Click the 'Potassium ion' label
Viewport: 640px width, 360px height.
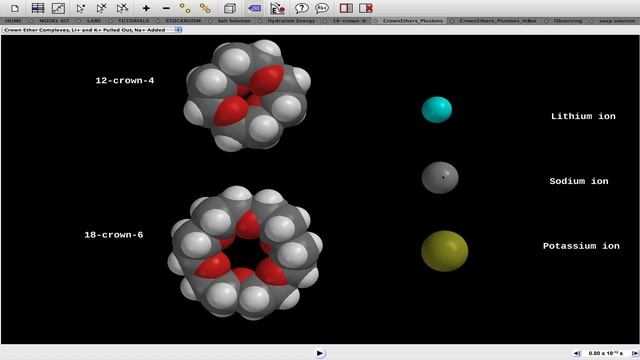[581, 246]
